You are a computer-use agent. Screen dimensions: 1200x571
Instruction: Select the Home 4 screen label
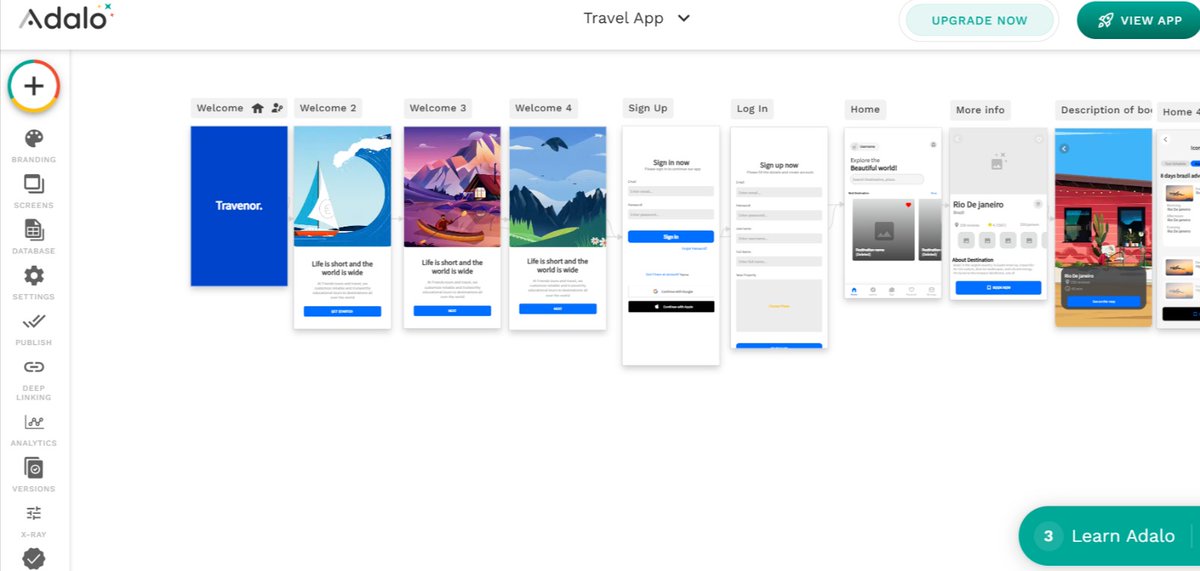pyautogui.click(x=1180, y=112)
